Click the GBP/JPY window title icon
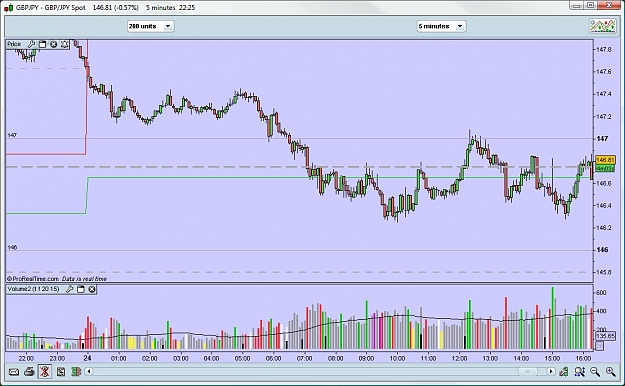Image resolution: width=625 pixels, height=386 pixels. click(x=8, y=8)
